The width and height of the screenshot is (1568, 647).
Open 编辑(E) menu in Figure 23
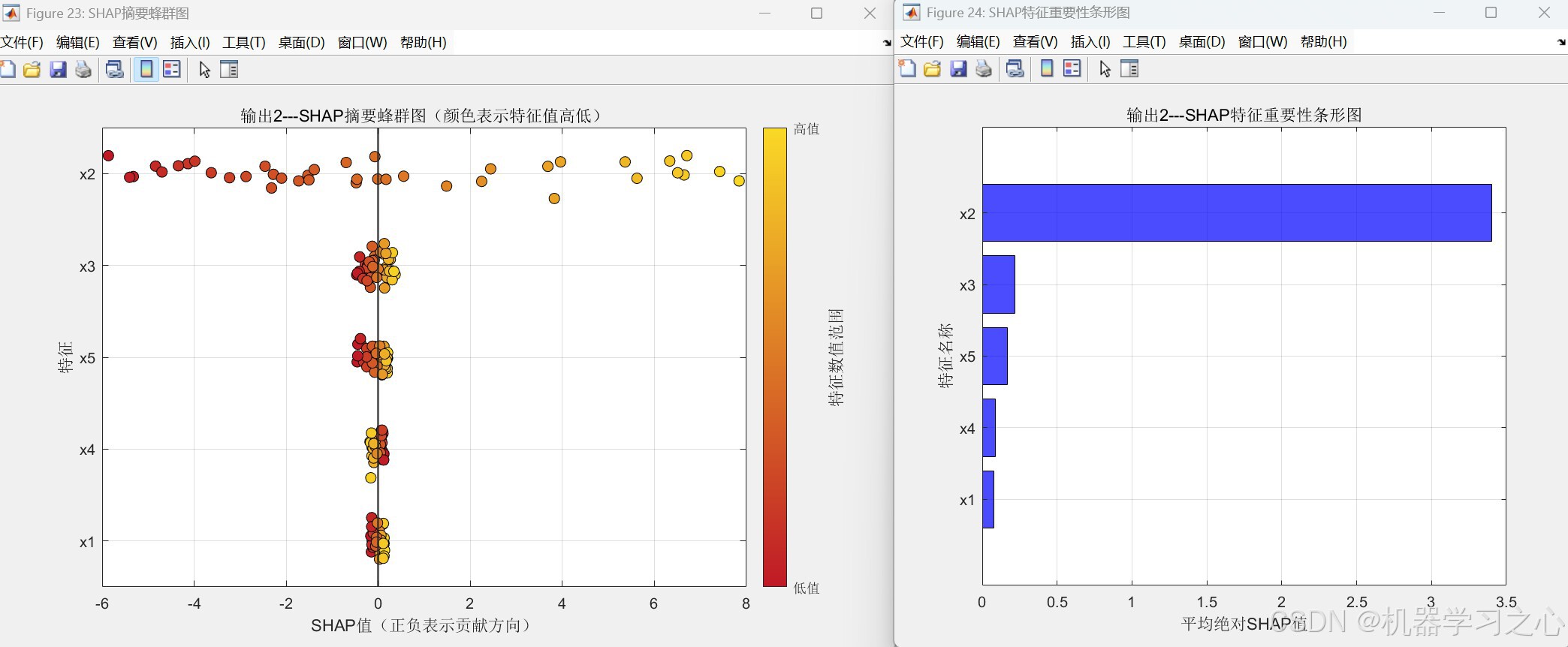click(78, 43)
